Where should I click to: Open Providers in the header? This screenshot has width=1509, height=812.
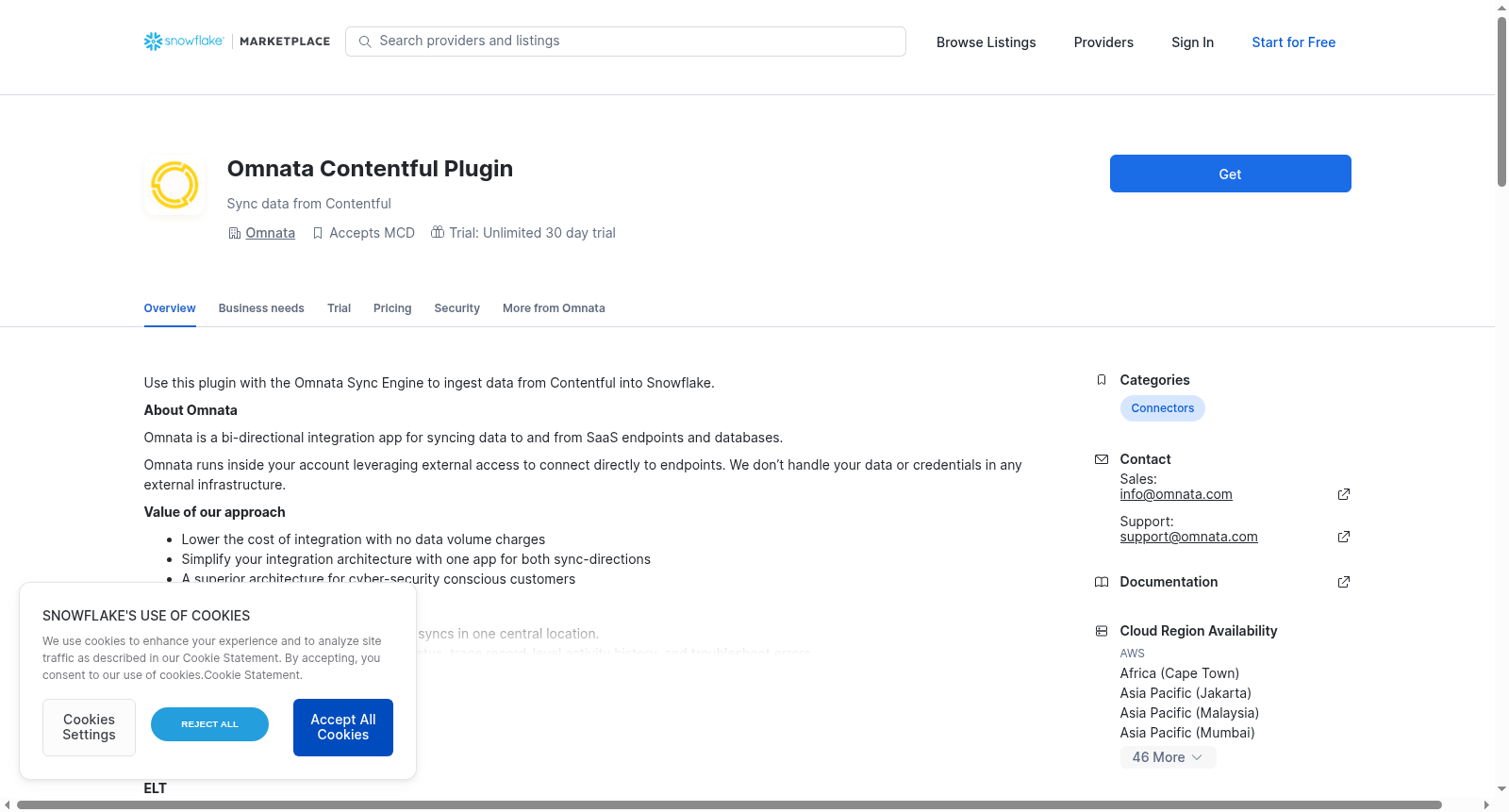click(1103, 42)
